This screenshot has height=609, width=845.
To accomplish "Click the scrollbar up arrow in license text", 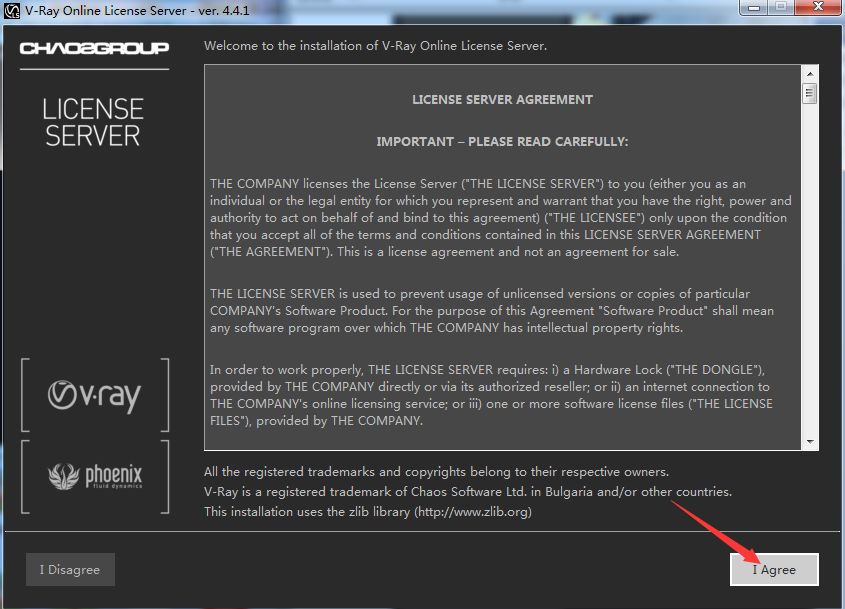I will [x=809, y=73].
